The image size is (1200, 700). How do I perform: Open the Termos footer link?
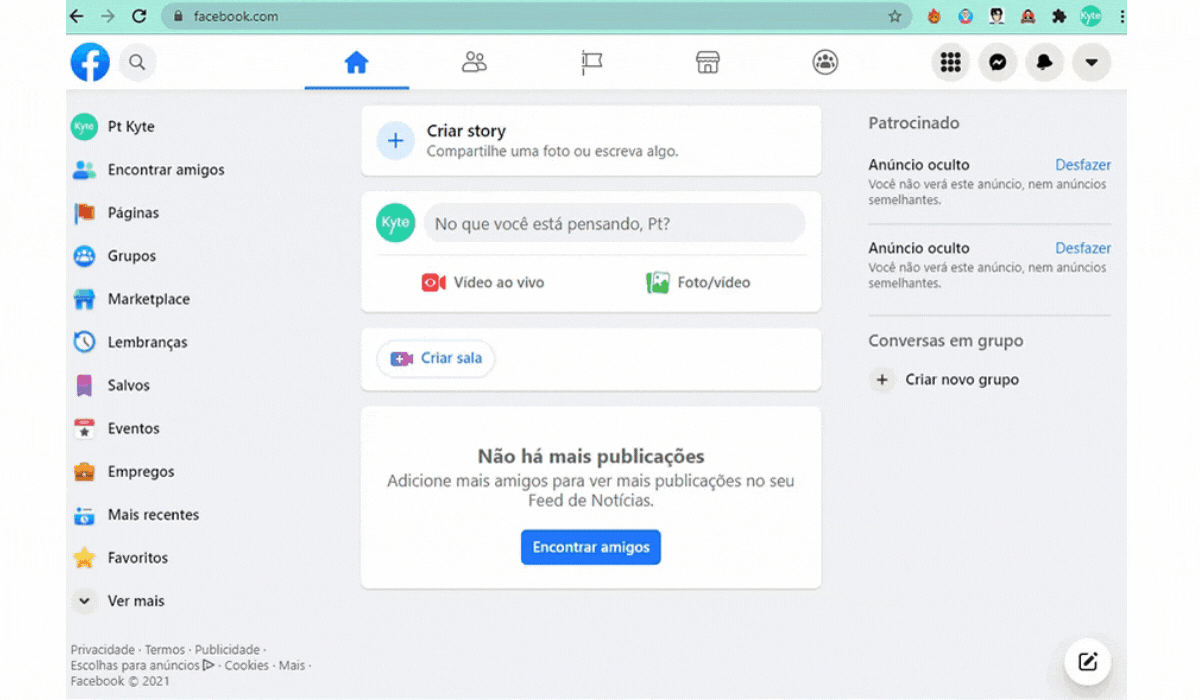point(165,649)
